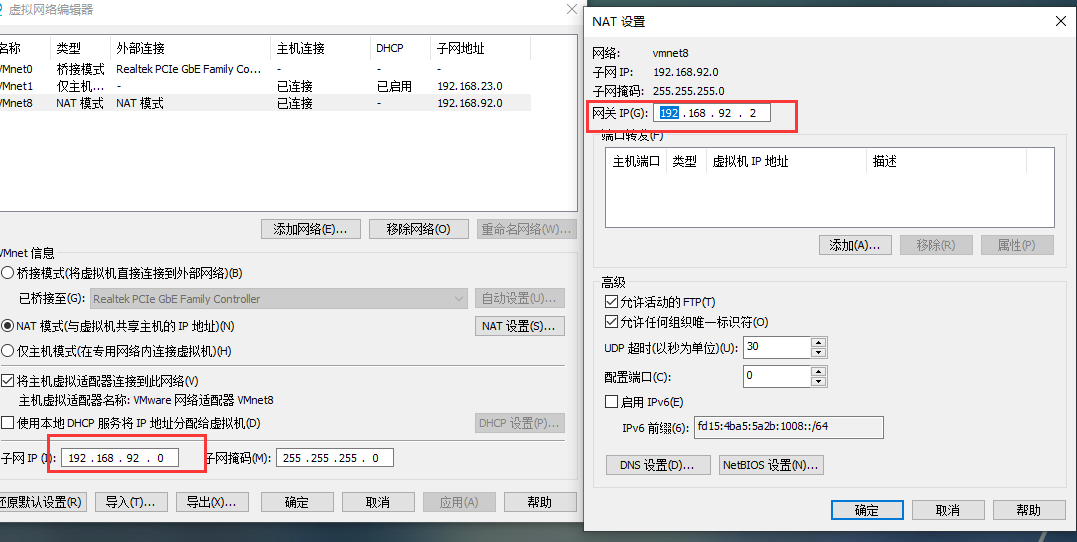Image resolution: width=1077 pixels, height=542 pixels.
Task: Click 移除网络(O) button
Action: pos(418,229)
